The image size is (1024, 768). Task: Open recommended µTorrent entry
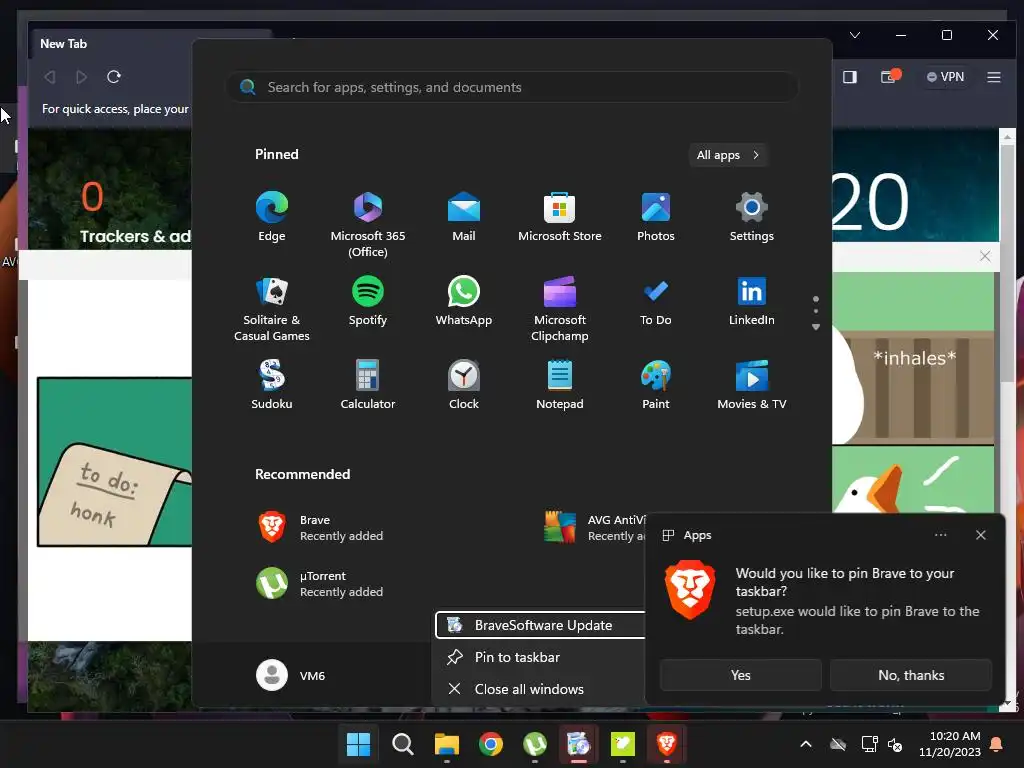320,584
